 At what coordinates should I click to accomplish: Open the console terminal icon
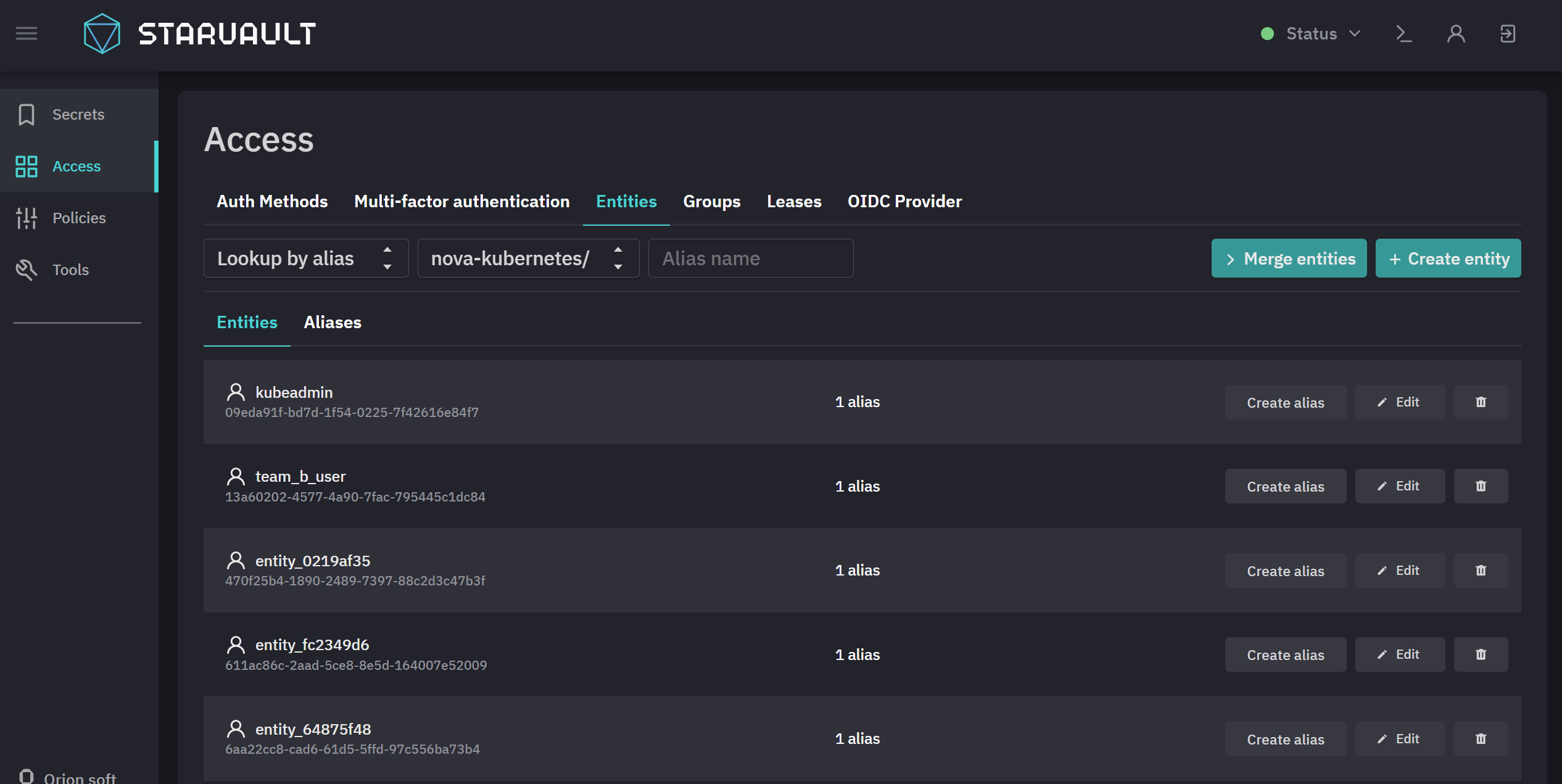click(1404, 33)
